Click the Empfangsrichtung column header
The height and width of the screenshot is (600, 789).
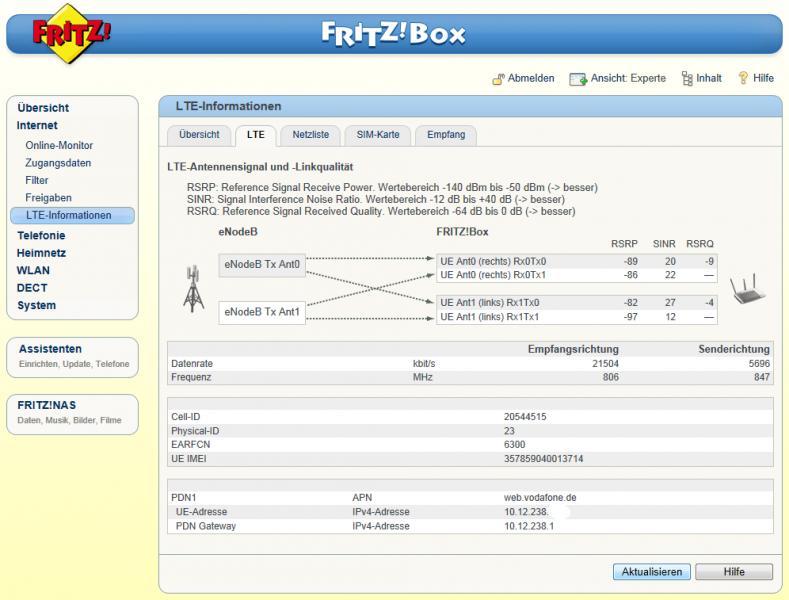[573, 349]
